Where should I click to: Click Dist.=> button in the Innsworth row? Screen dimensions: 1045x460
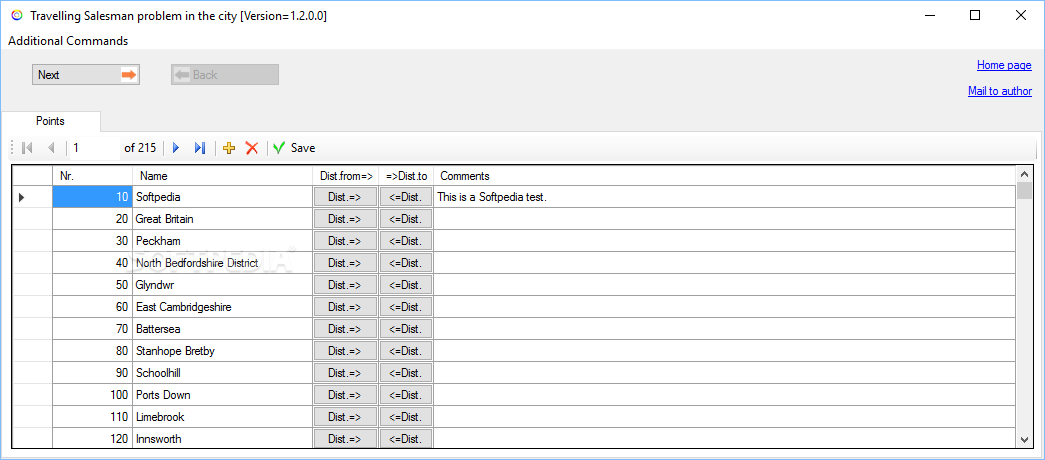(x=345, y=439)
